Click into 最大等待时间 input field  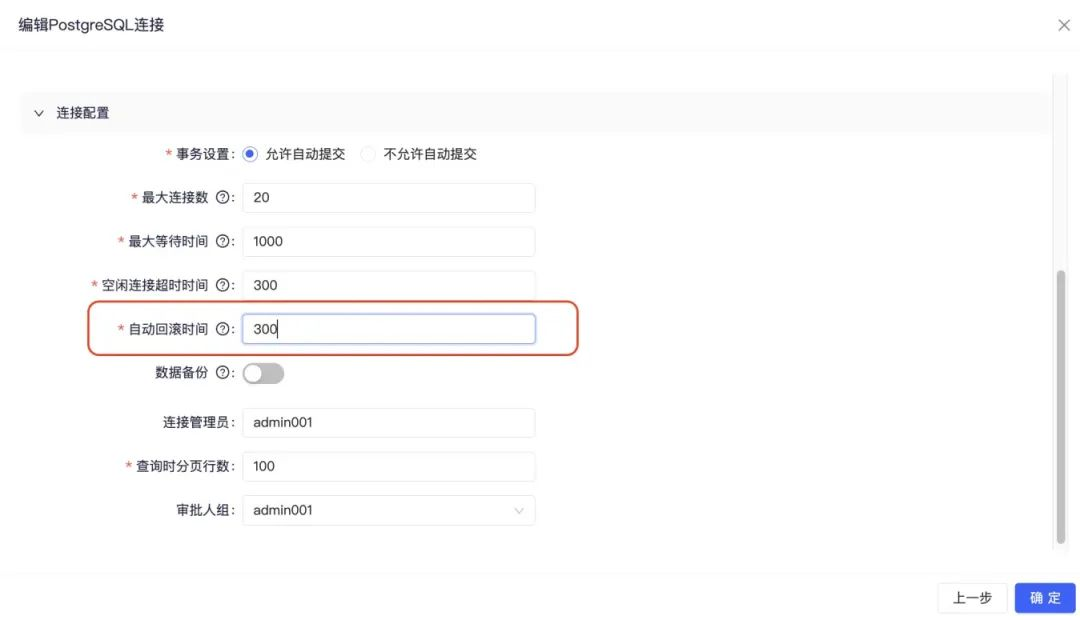click(388, 242)
